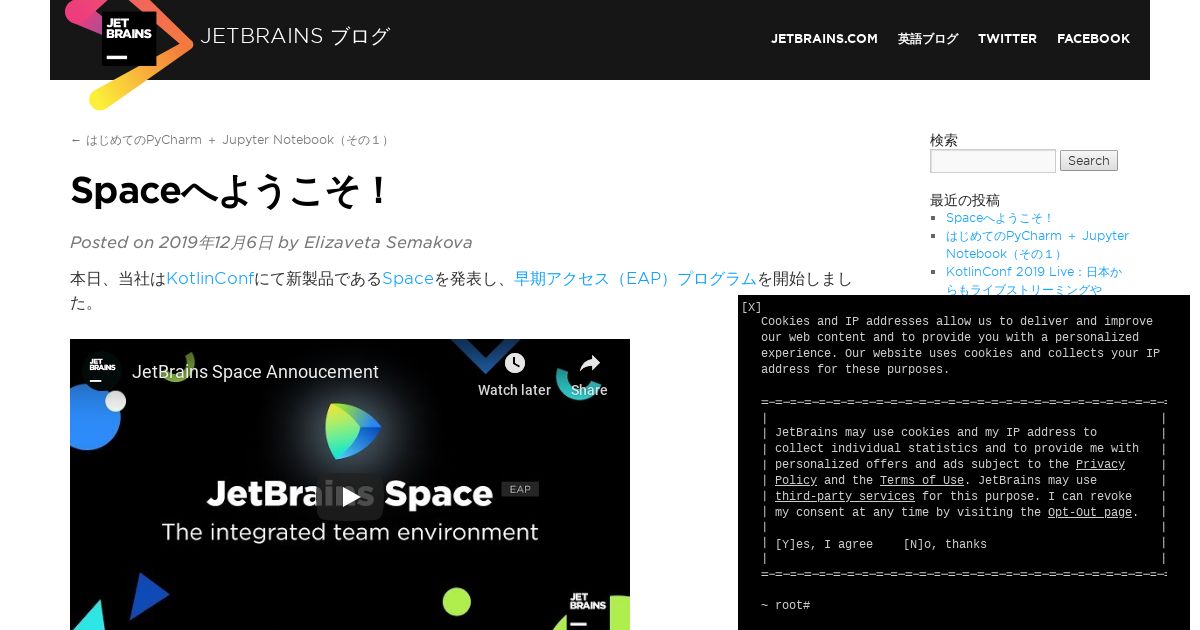
Task: Click the video title JetBrains Space Annoucement
Action: point(255,372)
